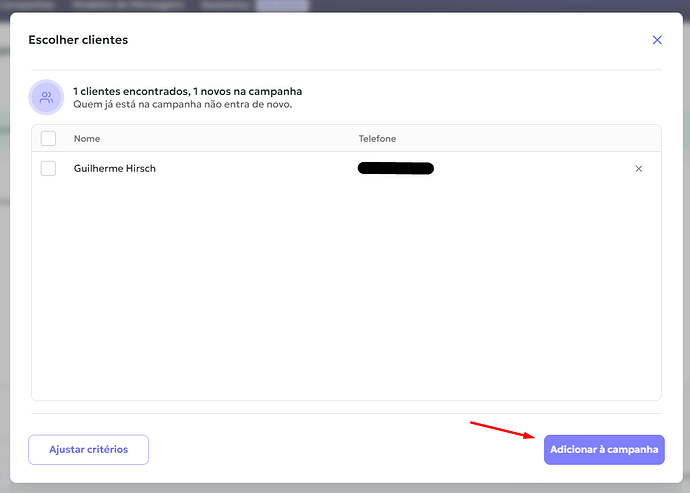
Task: Click the Telefone column header
Action: tap(377, 139)
